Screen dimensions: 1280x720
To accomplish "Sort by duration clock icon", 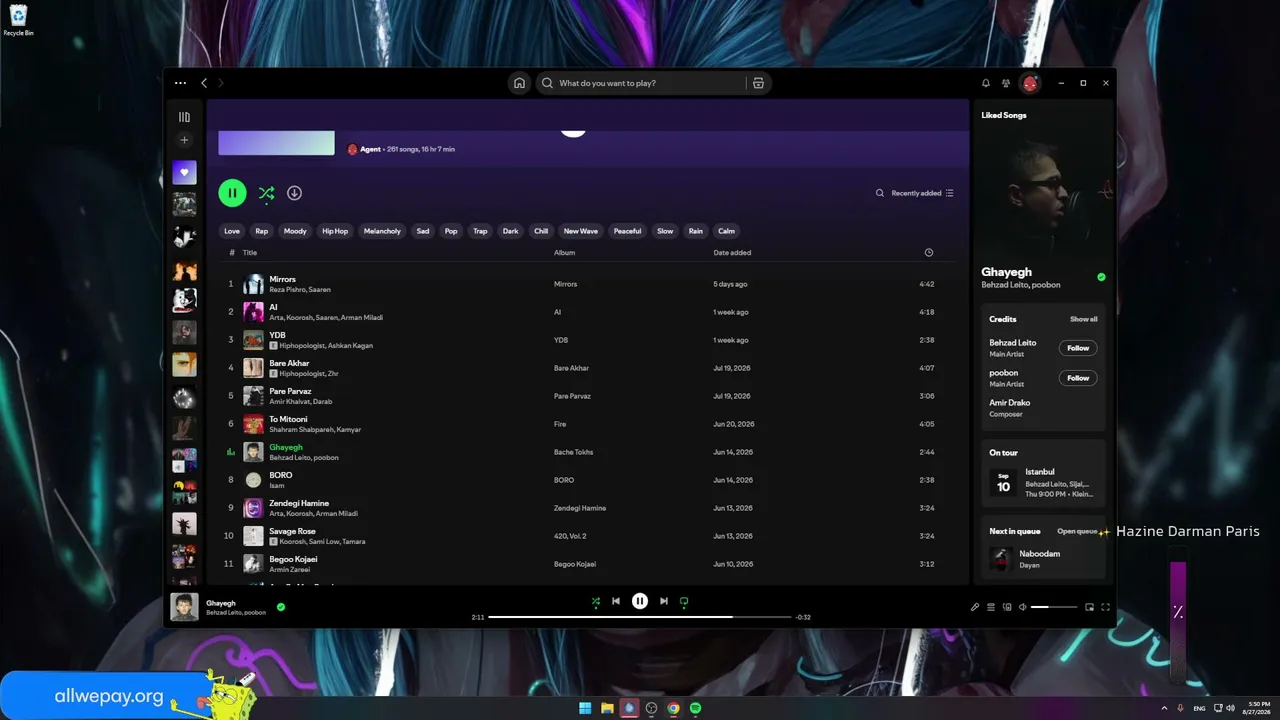I will coord(929,253).
